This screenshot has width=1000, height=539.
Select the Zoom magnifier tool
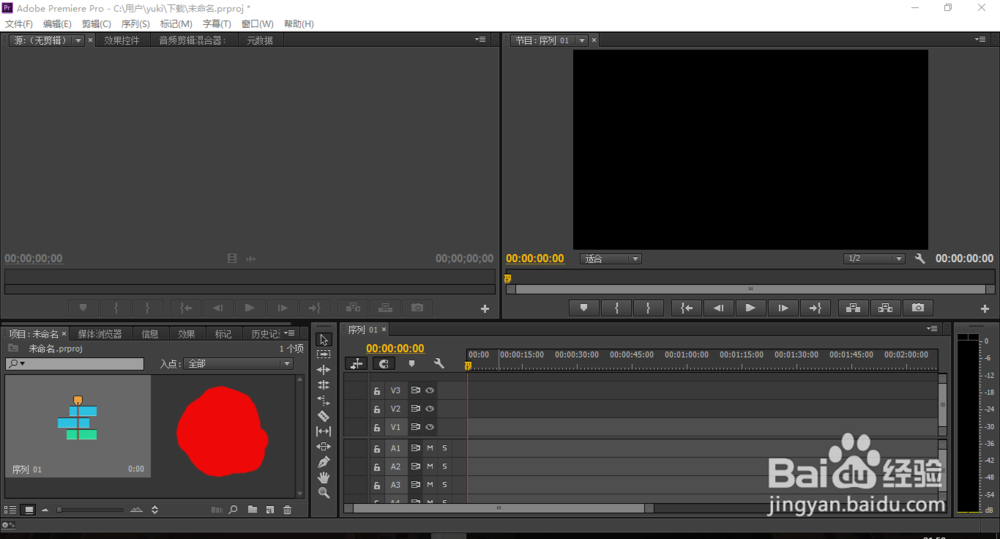323,492
